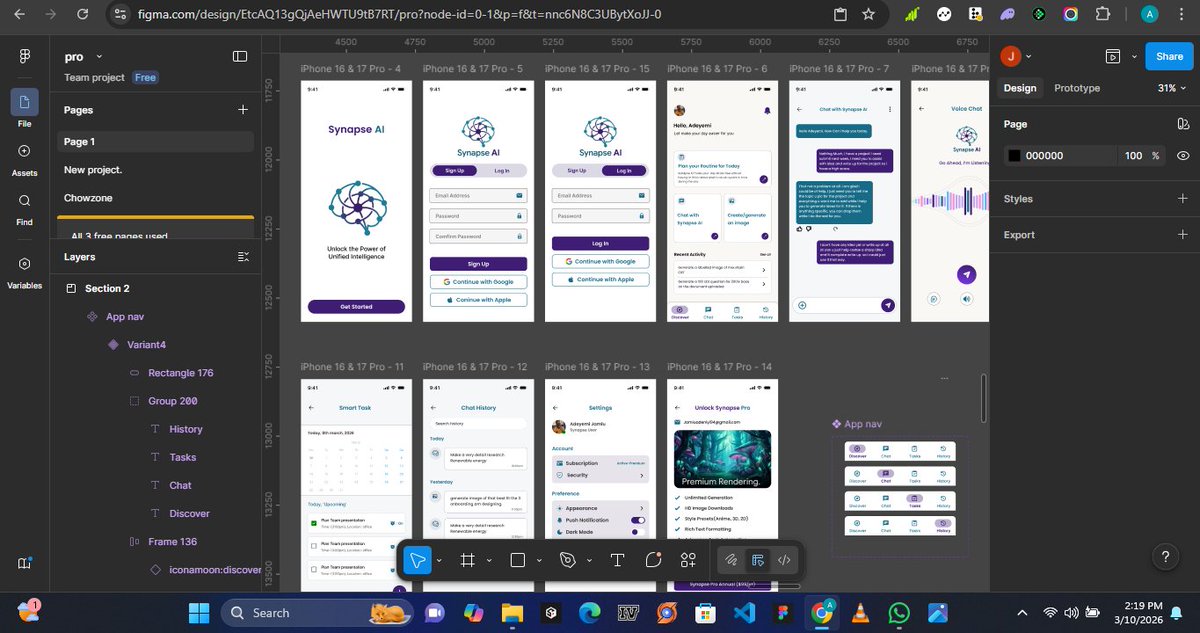This screenshot has height=633, width=1200.
Task: Open Move tool options dropdown arrow
Action: click(x=439, y=560)
